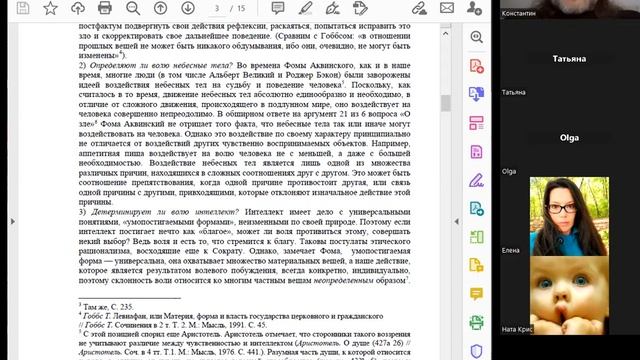Click italic heading 'Определяют ли волю небесные тела?'
This screenshot has width=640, height=360.
coord(161,65)
